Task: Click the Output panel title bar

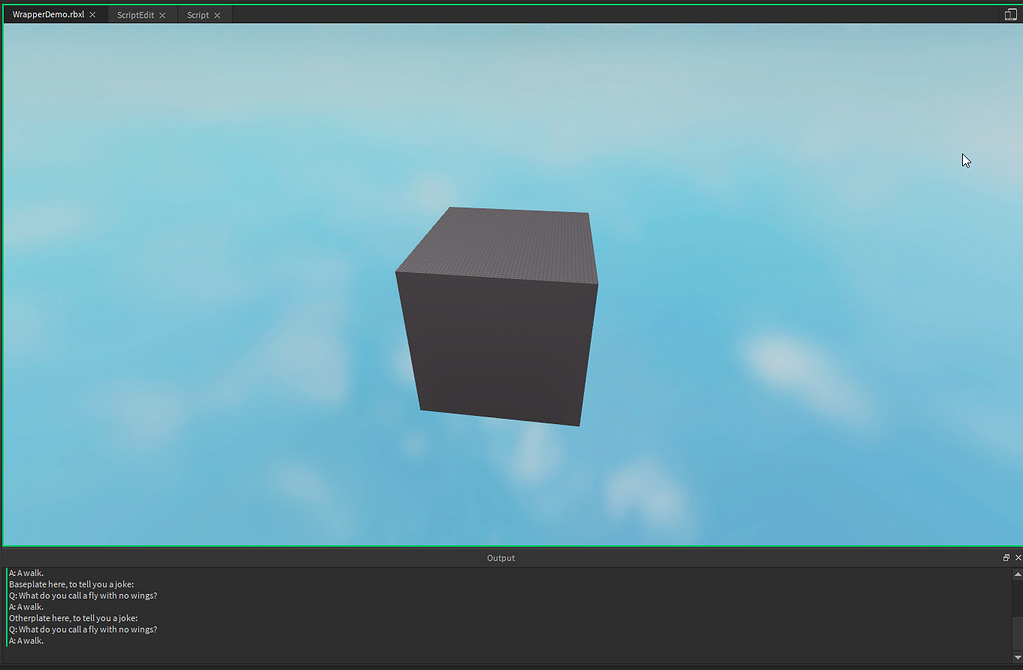Action: 500,557
